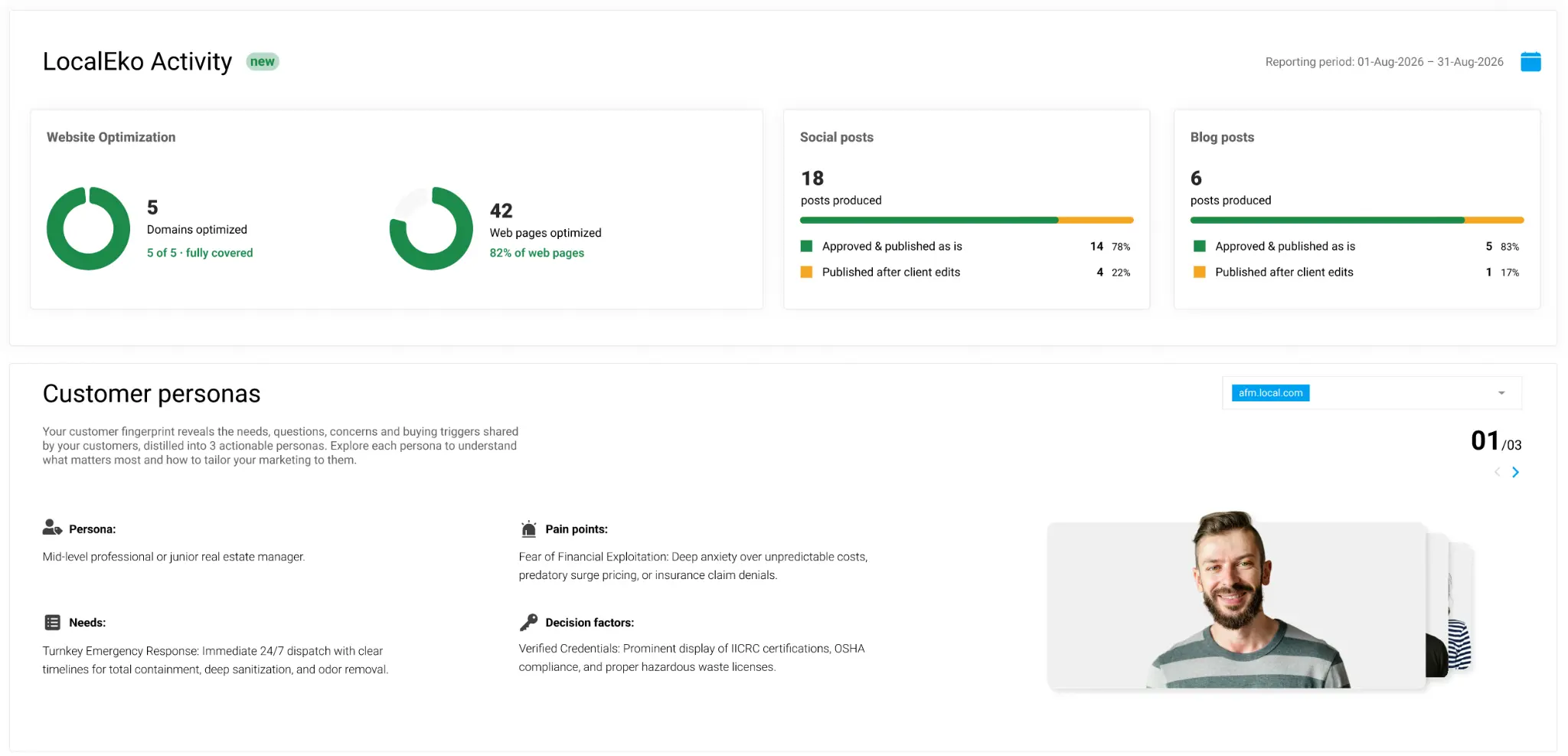Click the Pain points alarm icon
The width and height of the screenshot is (1568, 756).
point(528,529)
